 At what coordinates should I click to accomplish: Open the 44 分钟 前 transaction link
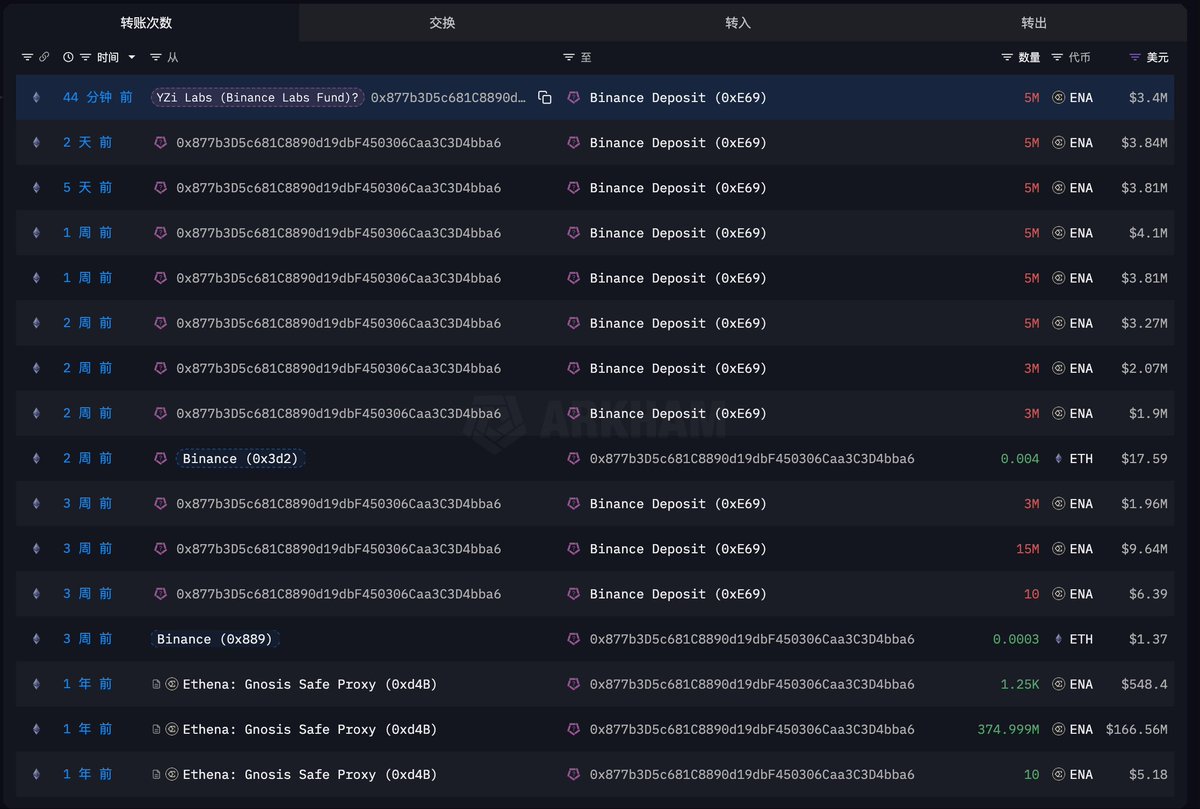click(x=97, y=98)
